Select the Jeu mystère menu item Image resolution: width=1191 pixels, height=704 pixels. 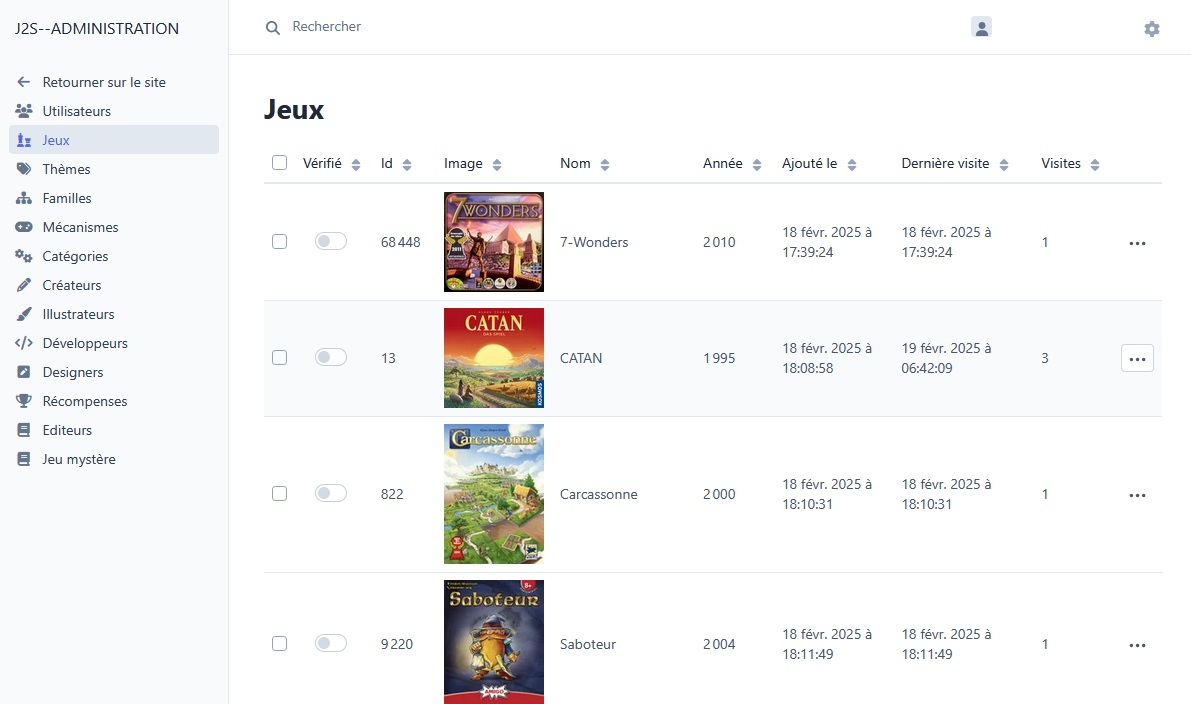coord(23,459)
